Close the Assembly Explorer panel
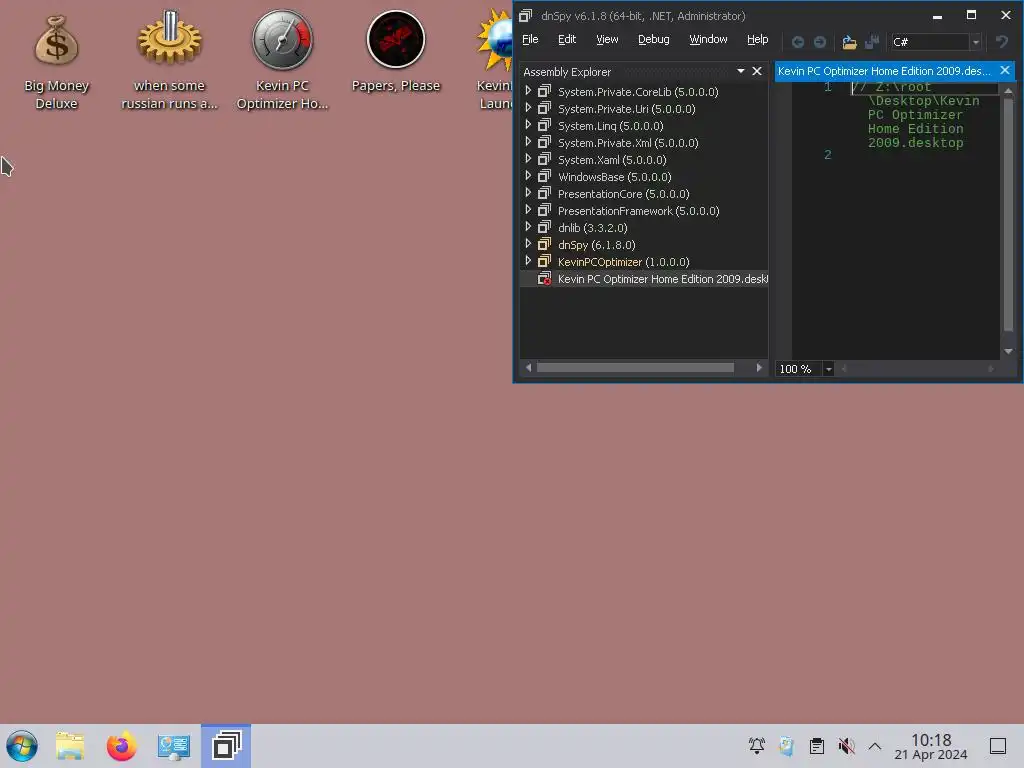This screenshot has width=1024, height=768. point(757,71)
